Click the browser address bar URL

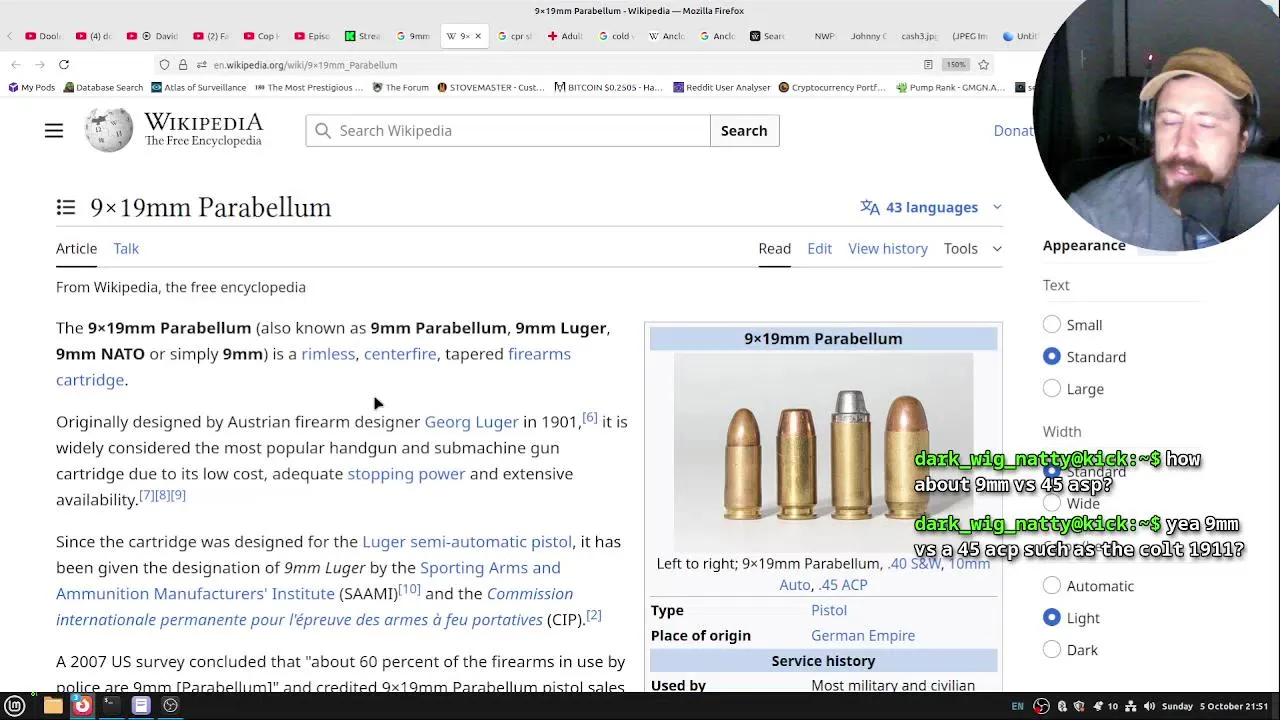(305, 65)
